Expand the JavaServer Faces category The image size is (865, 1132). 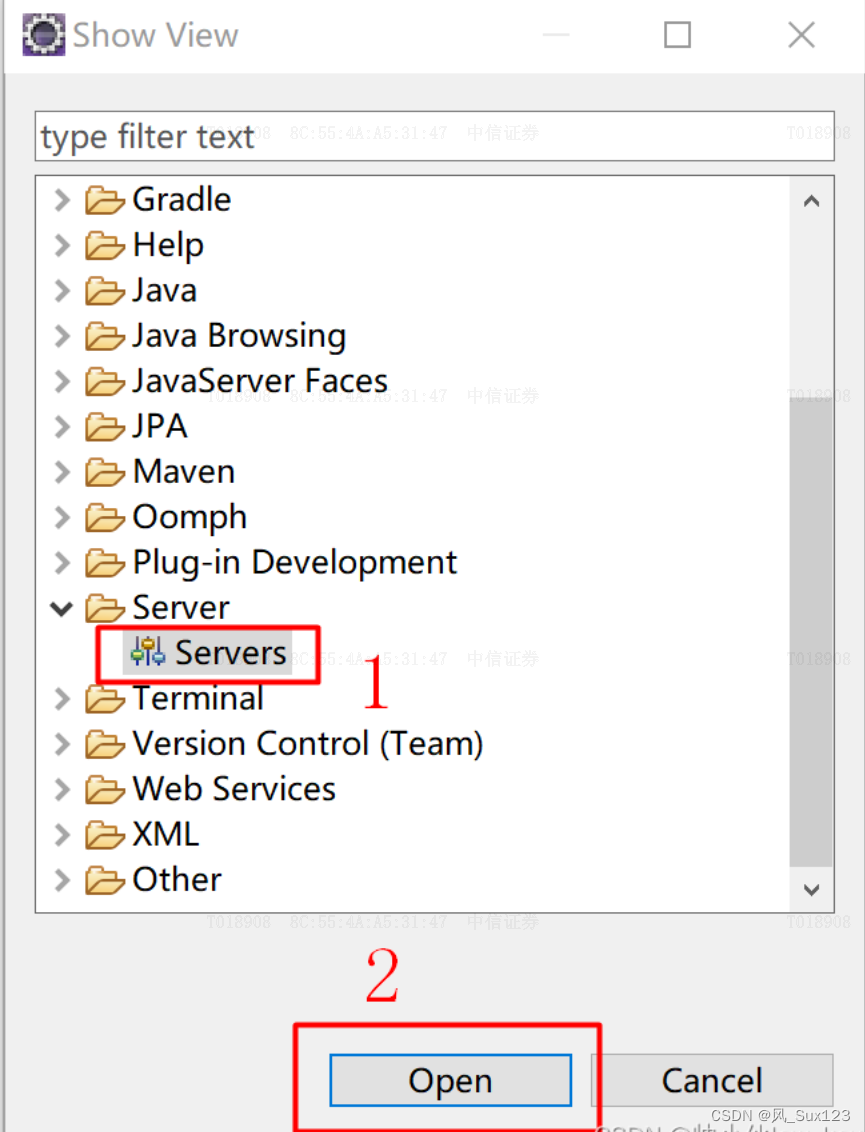(63, 381)
